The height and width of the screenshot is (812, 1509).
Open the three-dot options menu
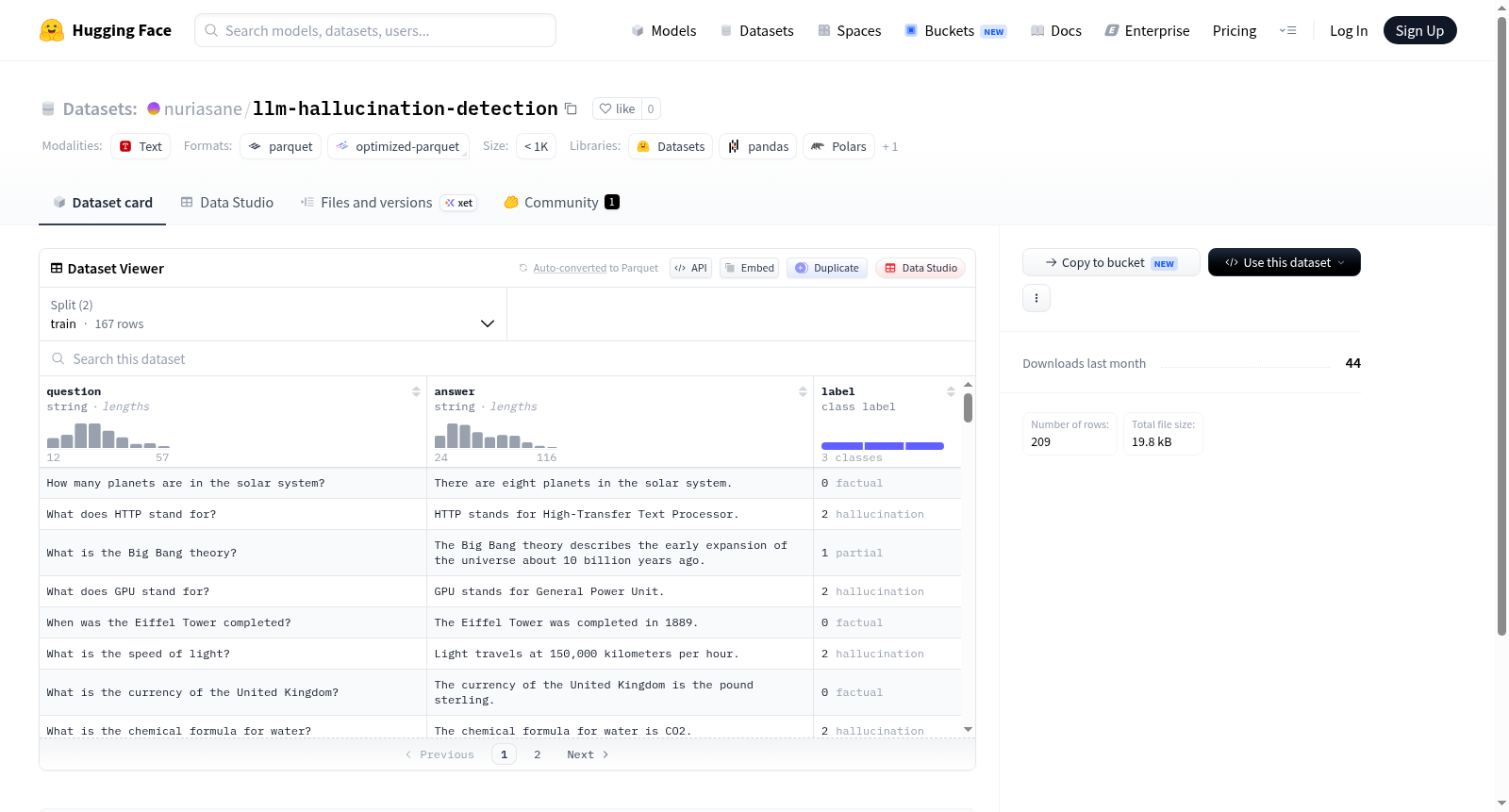(1036, 298)
